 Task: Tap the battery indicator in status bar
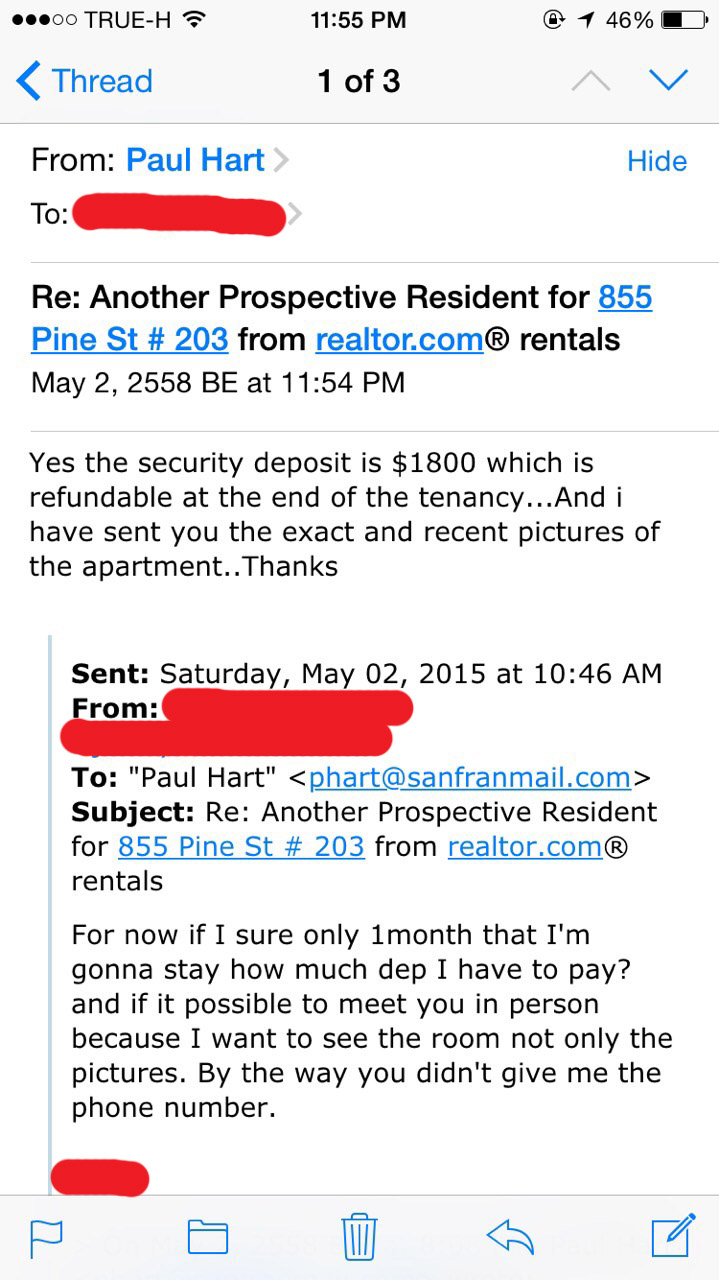684,20
